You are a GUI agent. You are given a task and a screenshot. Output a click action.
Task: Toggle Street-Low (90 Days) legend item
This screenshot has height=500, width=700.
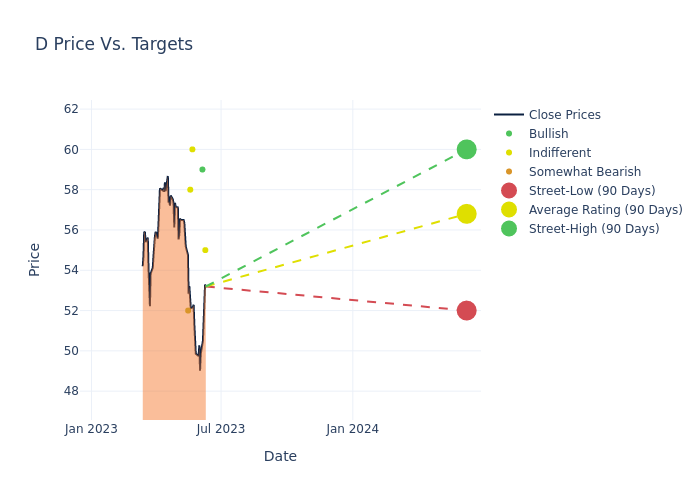pos(591,191)
